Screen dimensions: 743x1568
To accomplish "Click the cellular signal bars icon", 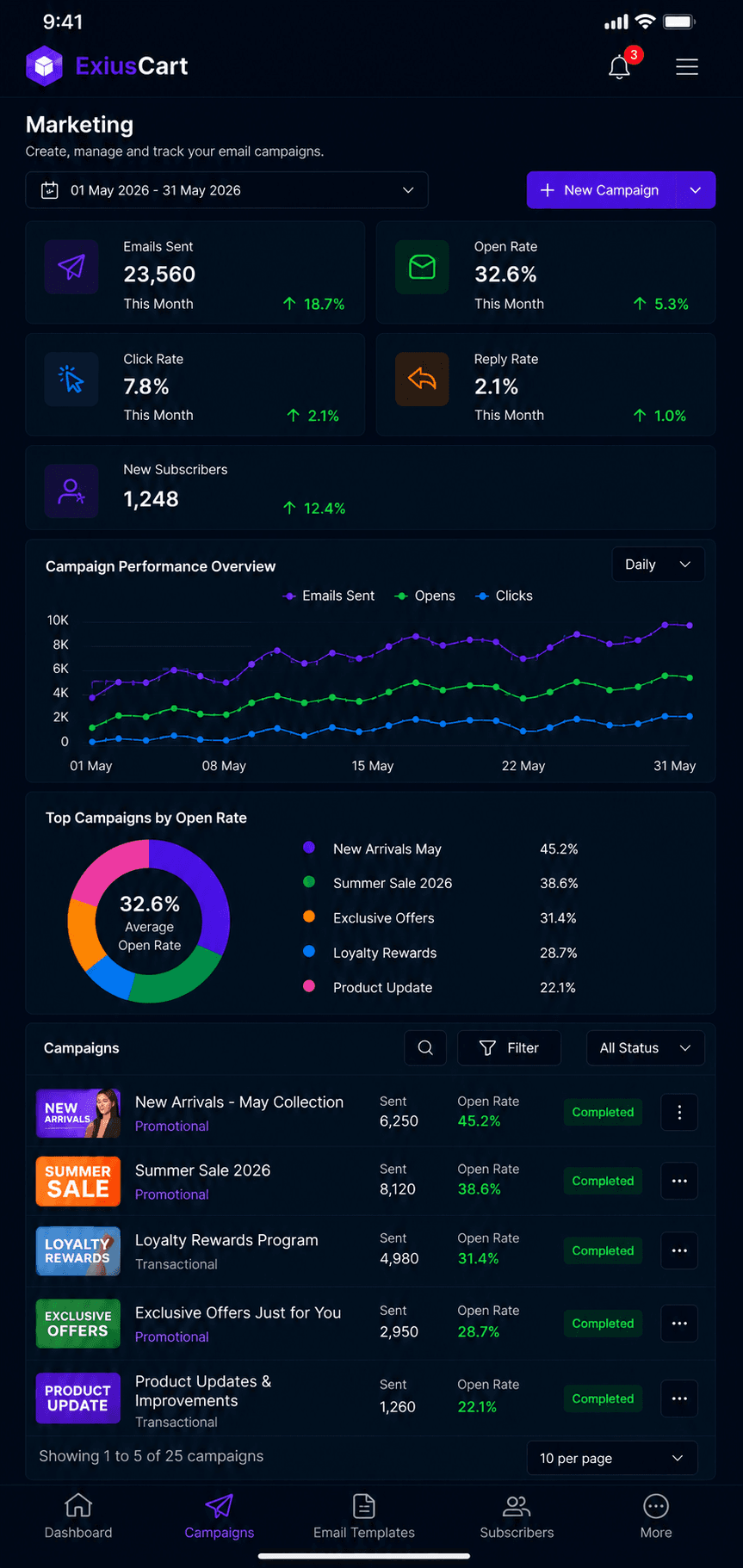I will pos(616,22).
